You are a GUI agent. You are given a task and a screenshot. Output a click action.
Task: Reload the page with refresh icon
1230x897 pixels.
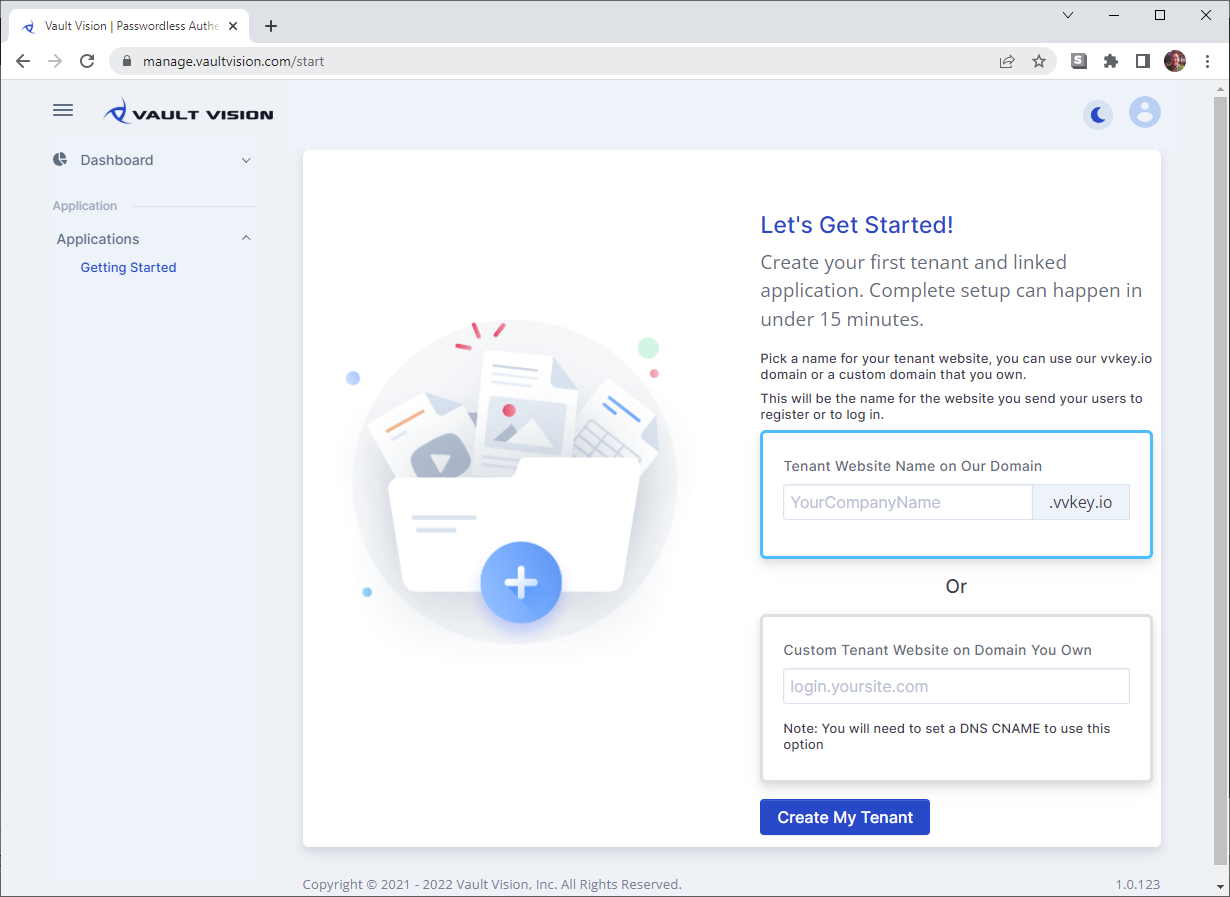coord(87,61)
